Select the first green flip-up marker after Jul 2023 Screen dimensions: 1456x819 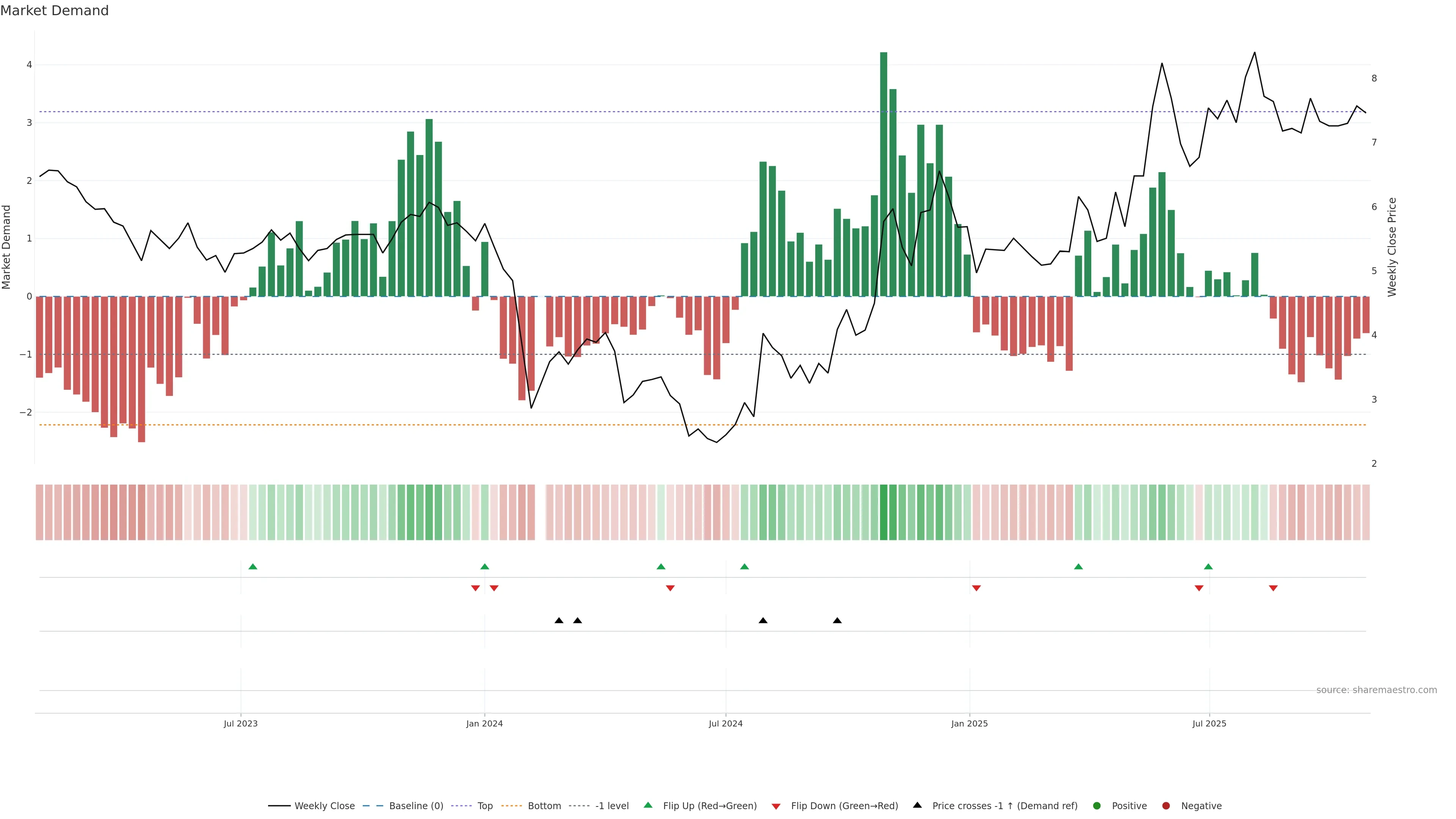click(253, 566)
